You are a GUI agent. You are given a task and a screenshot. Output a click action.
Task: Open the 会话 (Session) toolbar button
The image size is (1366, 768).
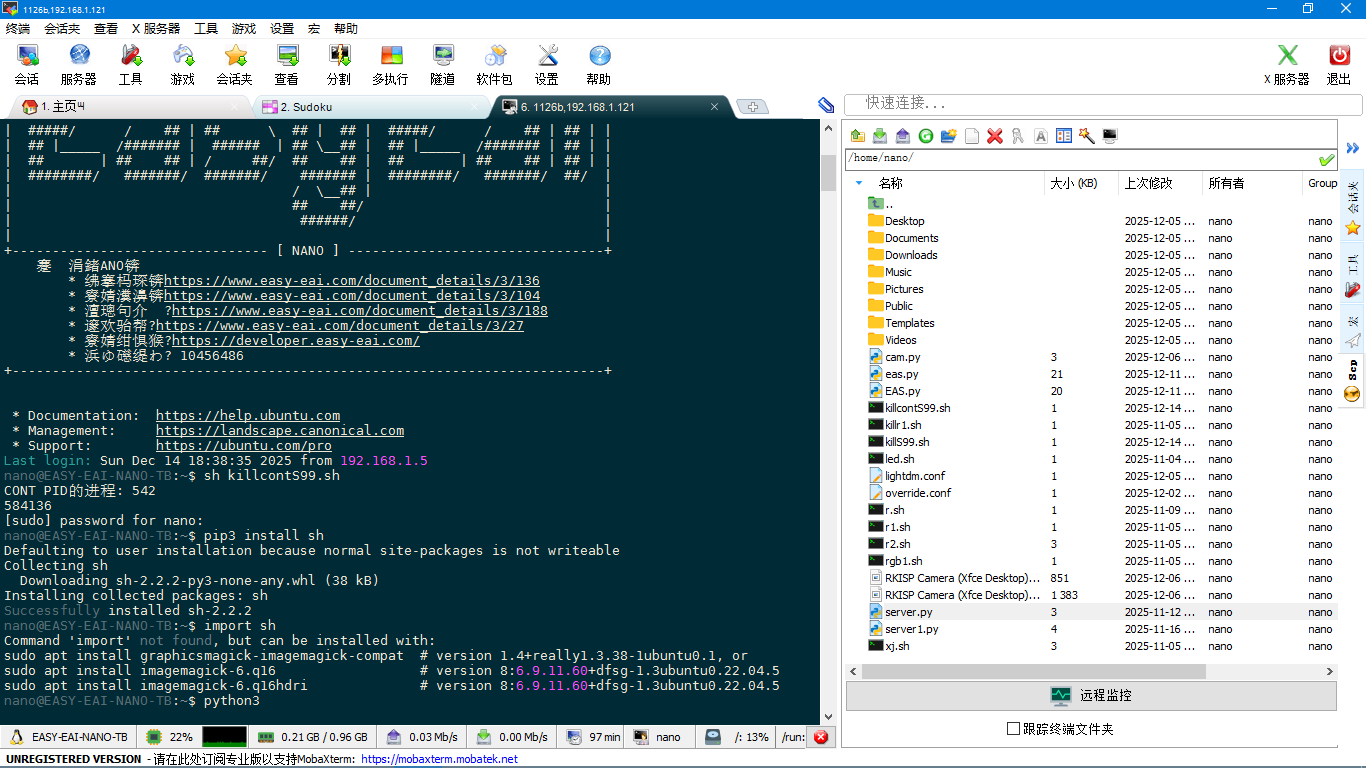27,65
